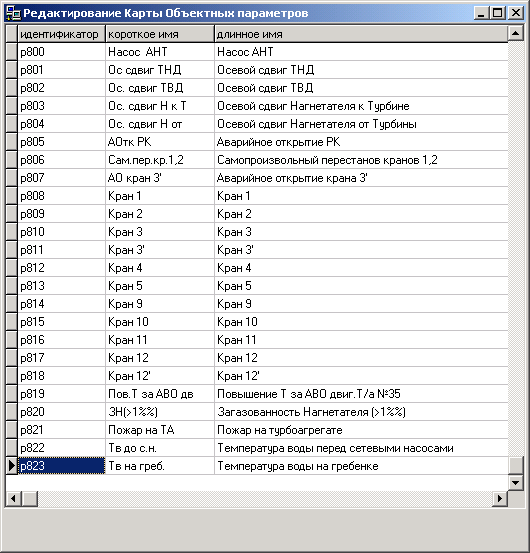This screenshot has height=553, width=530.
Task: Select short name cell 'Кран 10'
Action: 160,322
